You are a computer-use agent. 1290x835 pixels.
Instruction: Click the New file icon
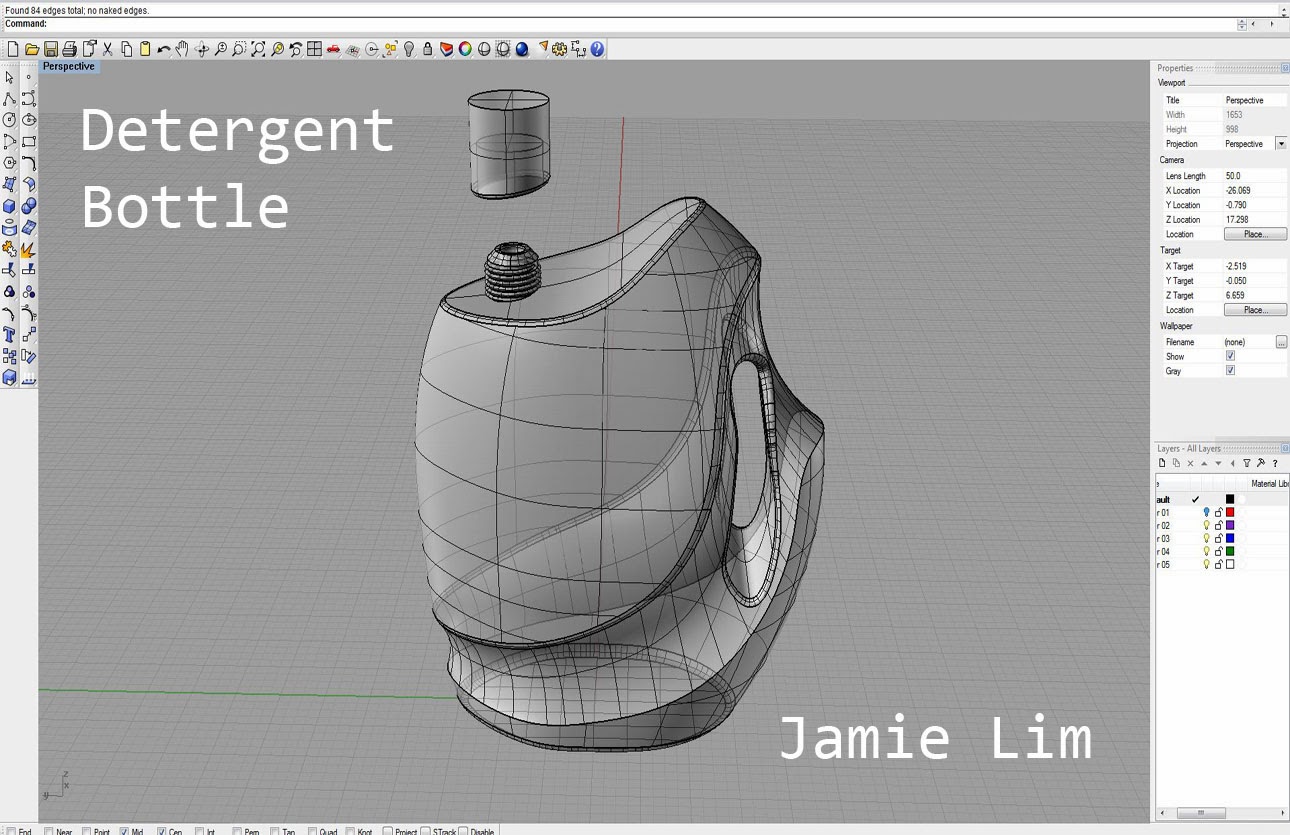(13, 49)
